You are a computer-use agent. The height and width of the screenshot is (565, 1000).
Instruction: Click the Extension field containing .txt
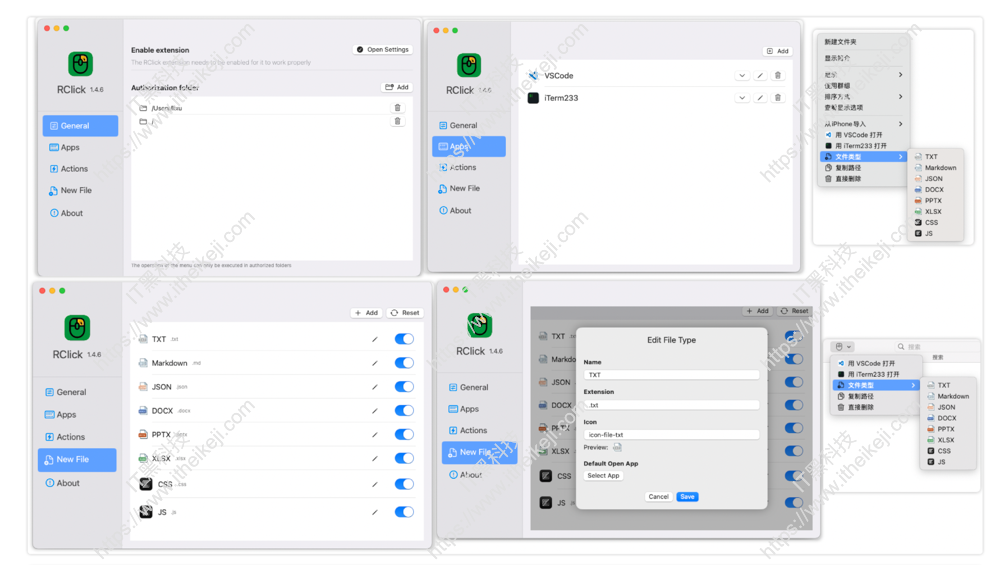(671, 405)
